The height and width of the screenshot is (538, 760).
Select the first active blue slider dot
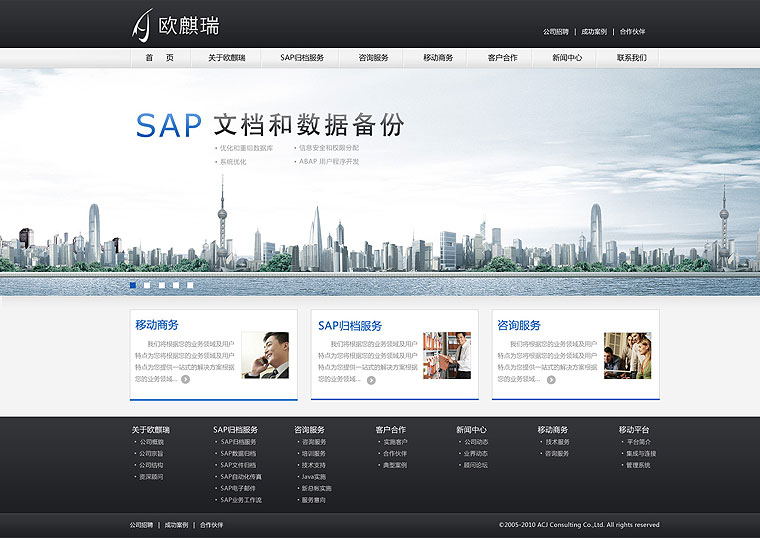[x=133, y=285]
